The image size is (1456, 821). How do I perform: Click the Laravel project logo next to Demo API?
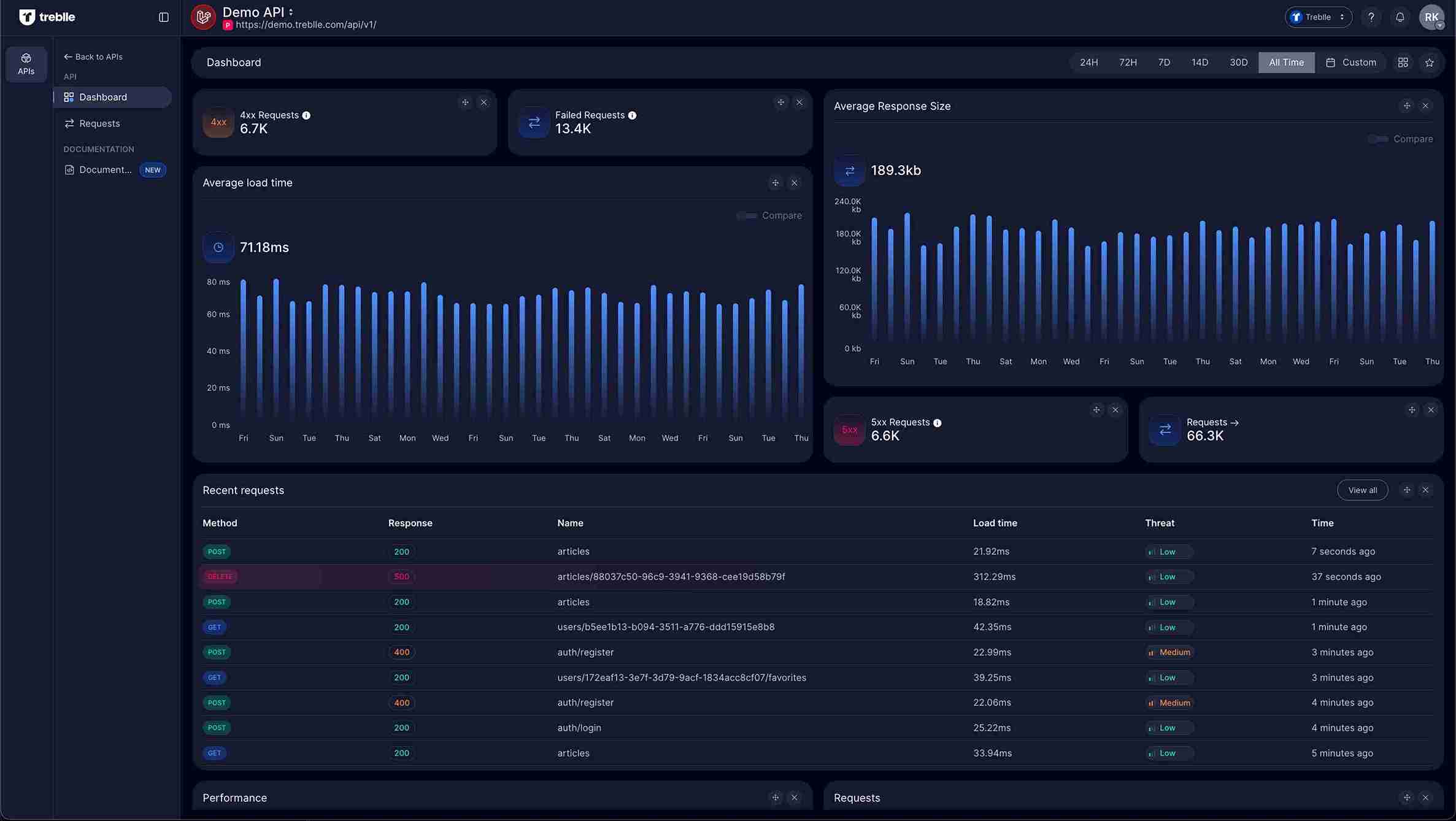pyautogui.click(x=203, y=17)
